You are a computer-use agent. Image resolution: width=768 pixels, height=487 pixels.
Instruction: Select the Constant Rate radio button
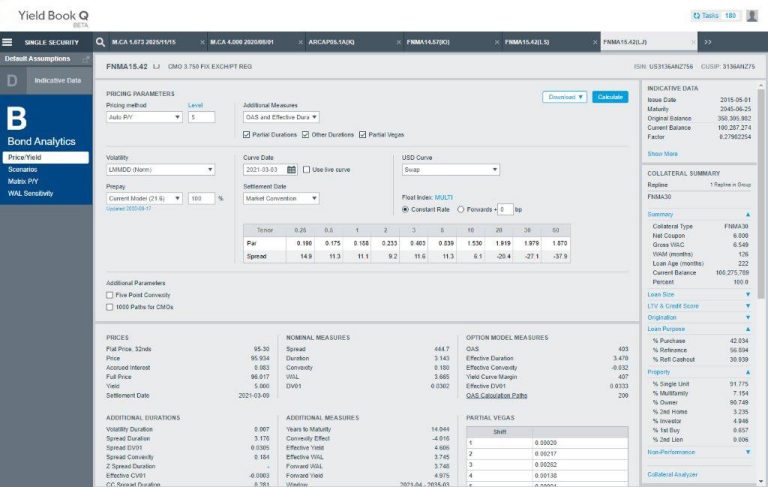pos(405,209)
